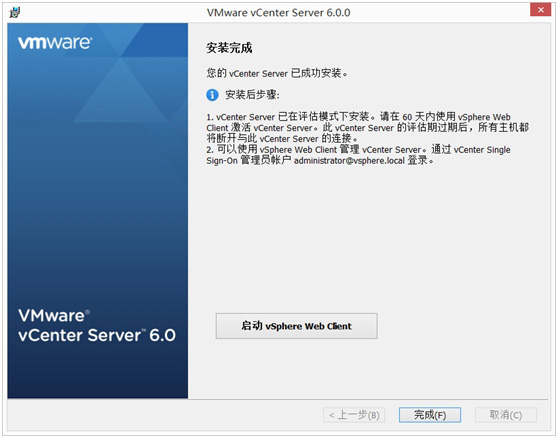Click the VMware word above vCenter Server 6.0
This screenshot has height=438, width=558.
[53, 316]
